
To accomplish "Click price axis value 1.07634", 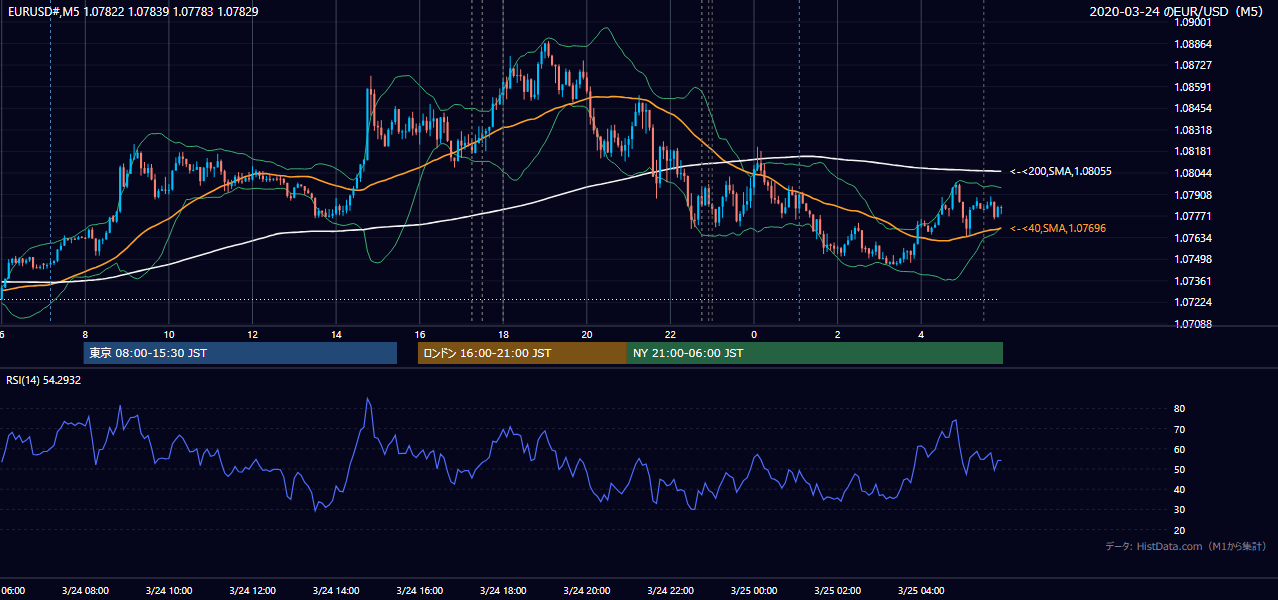I will point(1195,238).
